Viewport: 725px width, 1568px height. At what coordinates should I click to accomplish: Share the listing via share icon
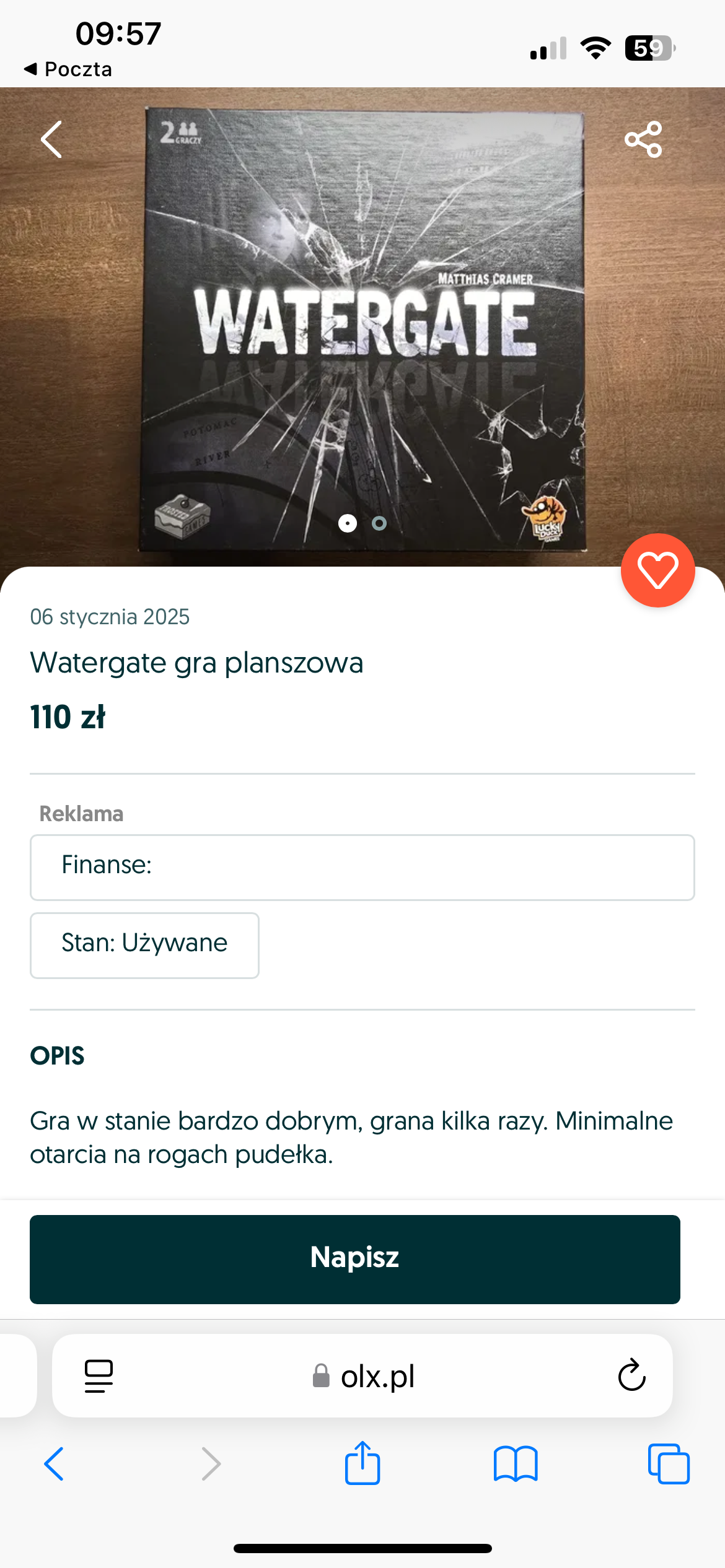pos(643,139)
